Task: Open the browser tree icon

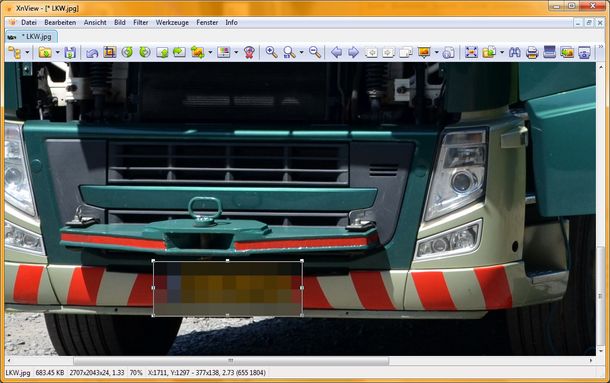Action: [15, 52]
